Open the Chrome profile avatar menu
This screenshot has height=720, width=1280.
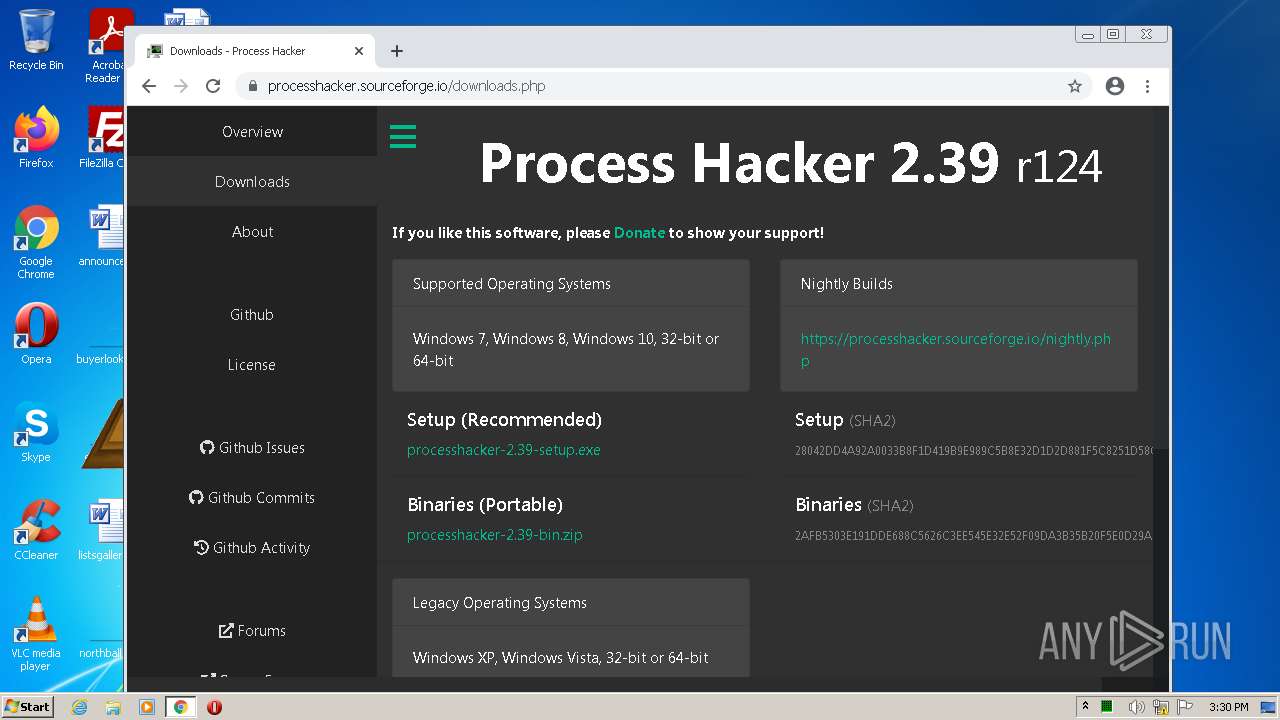coord(1115,86)
